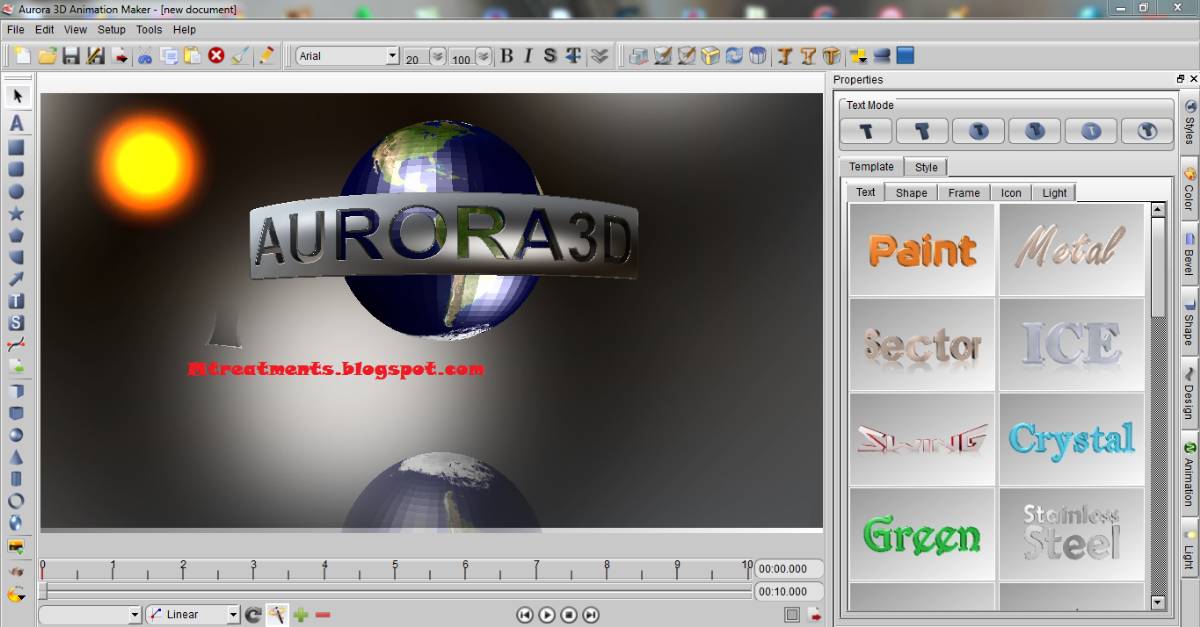Click the solid blue square icon
1200x627 pixels.
[x=905, y=56]
